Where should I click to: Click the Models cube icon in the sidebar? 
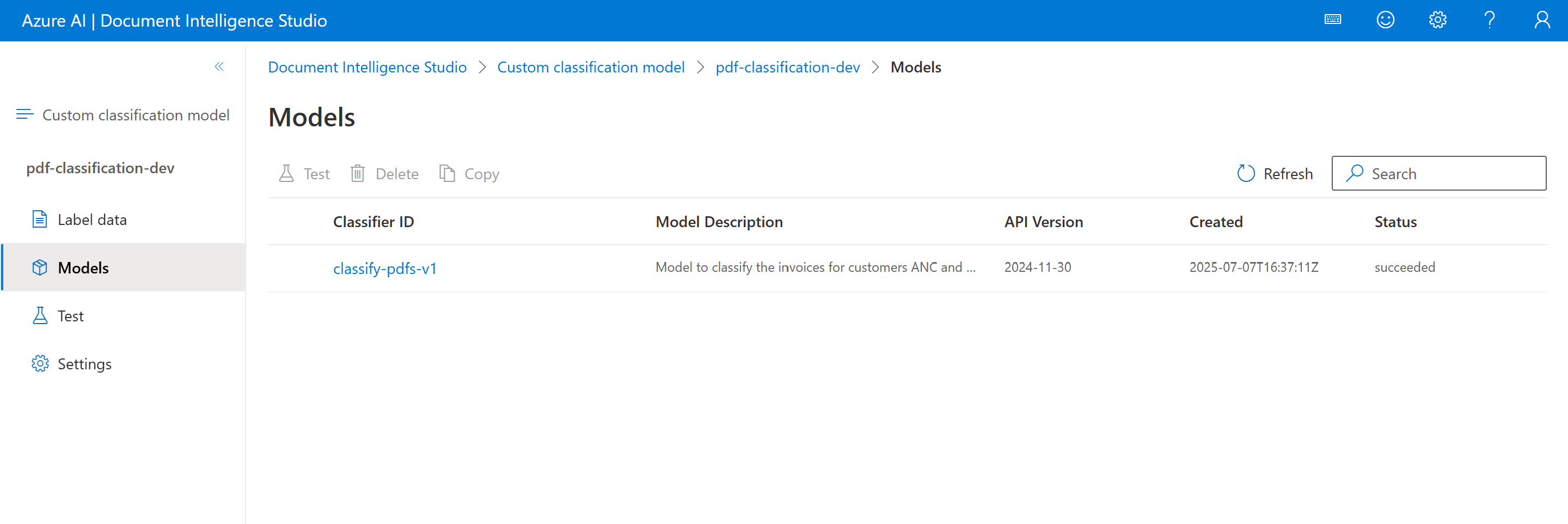pyautogui.click(x=39, y=267)
